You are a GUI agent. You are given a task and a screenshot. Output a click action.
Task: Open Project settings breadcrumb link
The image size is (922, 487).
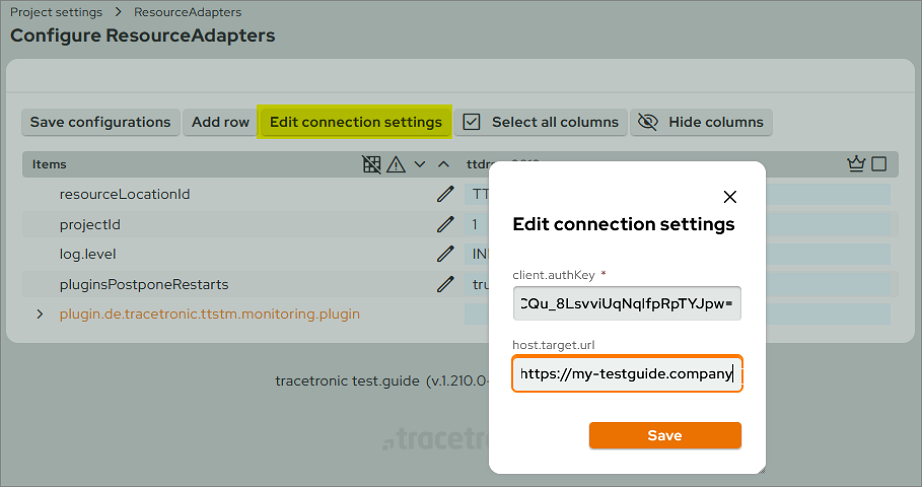pyautogui.click(x=56, y=12)
